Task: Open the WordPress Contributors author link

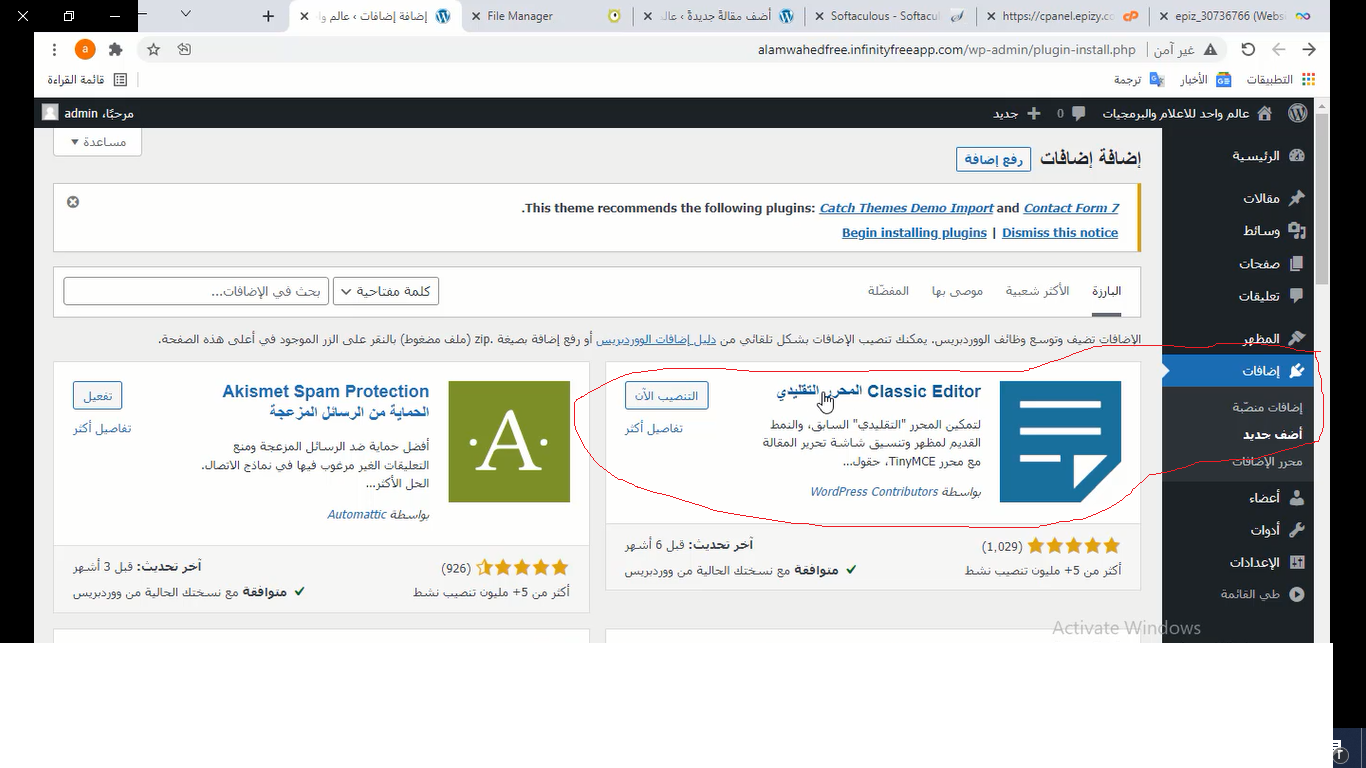Action: (874, 492)
